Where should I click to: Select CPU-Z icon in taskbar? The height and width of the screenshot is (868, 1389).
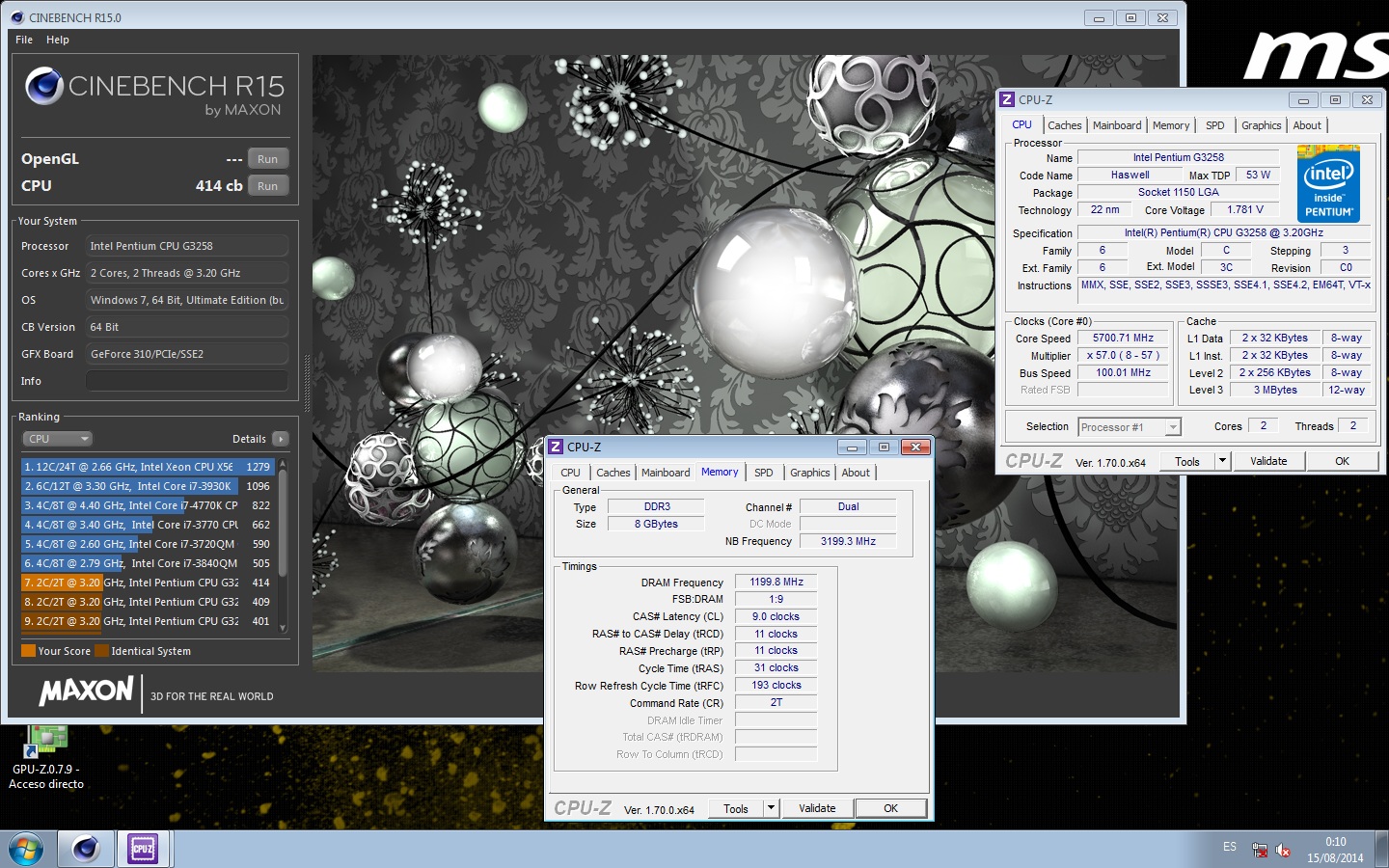coord(143,849)
